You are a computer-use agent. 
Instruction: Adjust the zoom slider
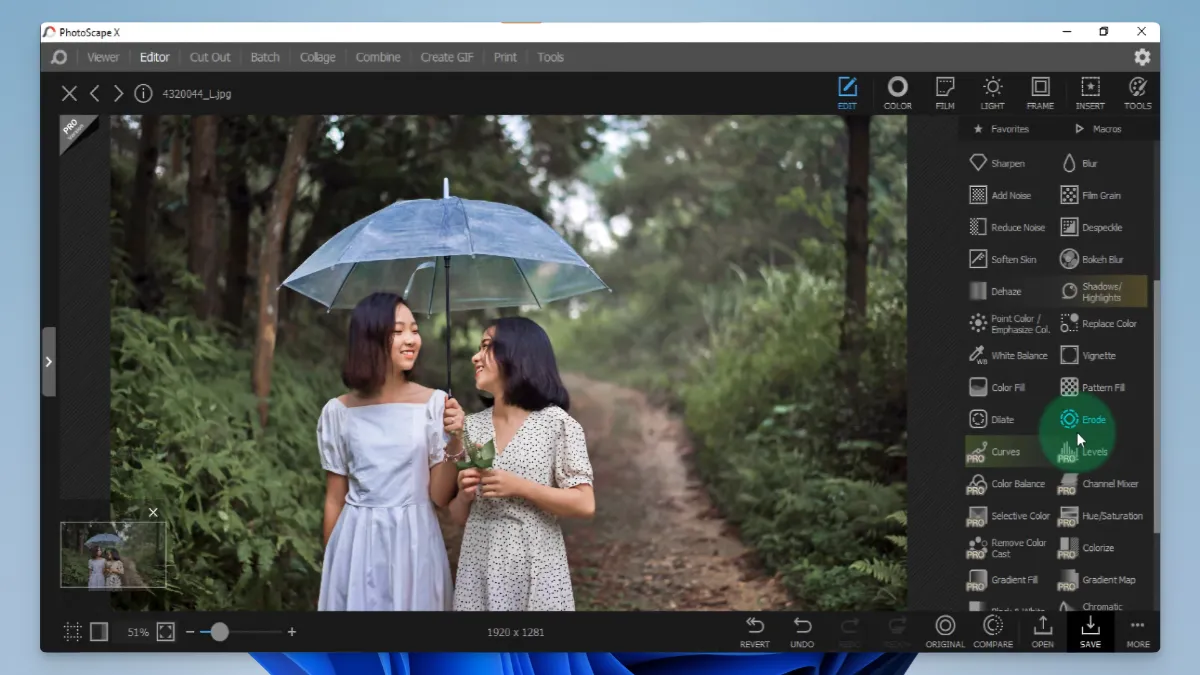(x=219, y=632)
